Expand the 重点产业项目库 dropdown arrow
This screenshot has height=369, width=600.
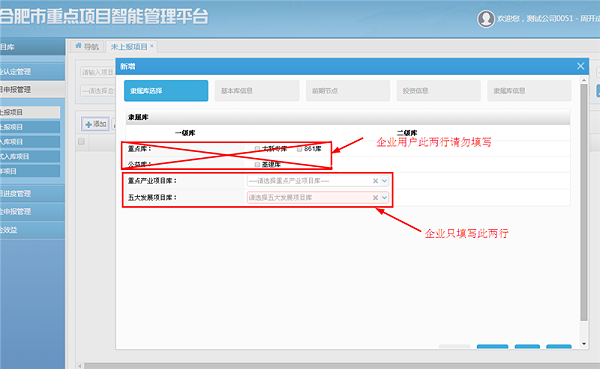(x=384, y=181)
